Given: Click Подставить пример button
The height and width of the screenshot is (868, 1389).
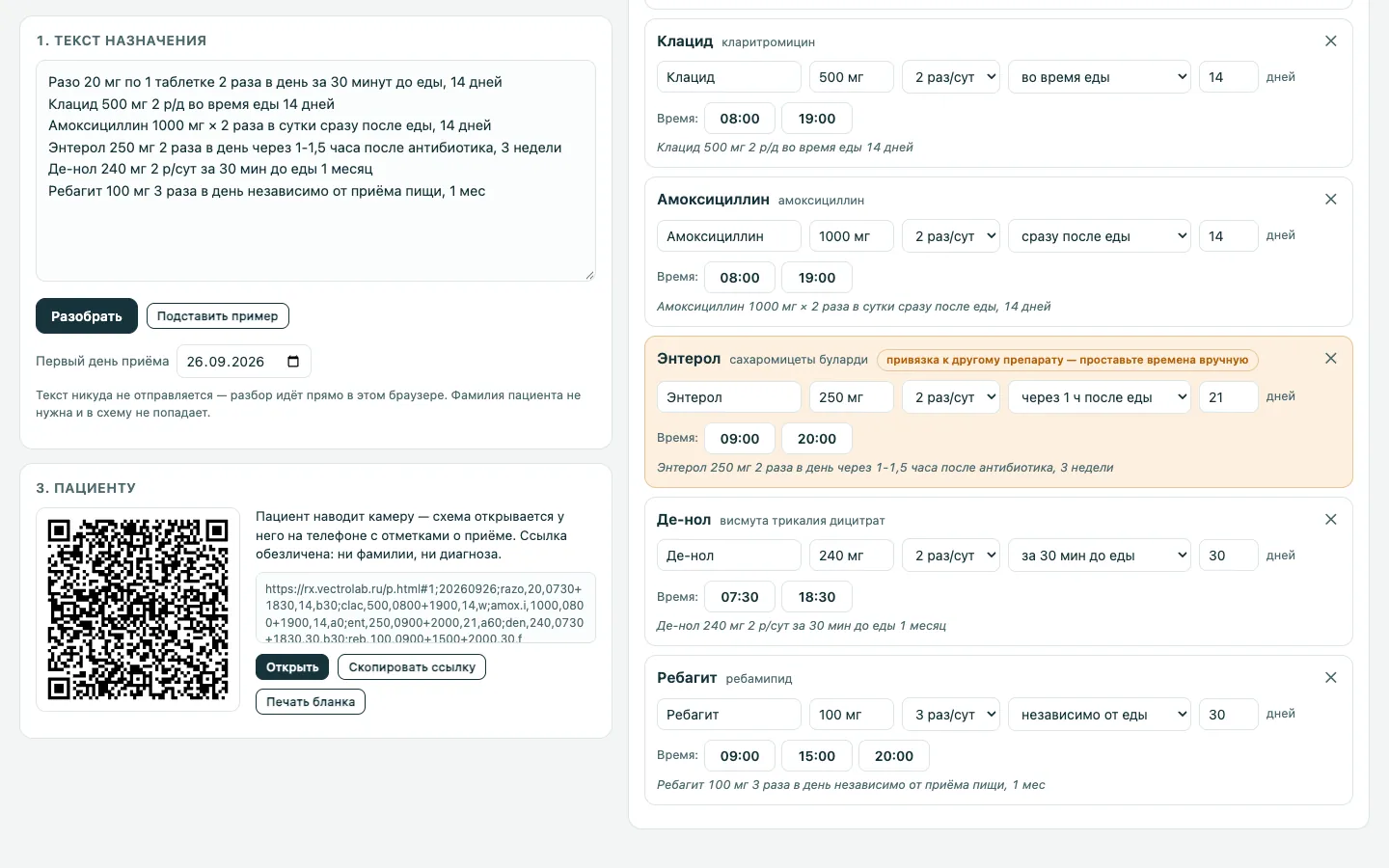Looking at the screenshot, I should (x=217, y=315).
